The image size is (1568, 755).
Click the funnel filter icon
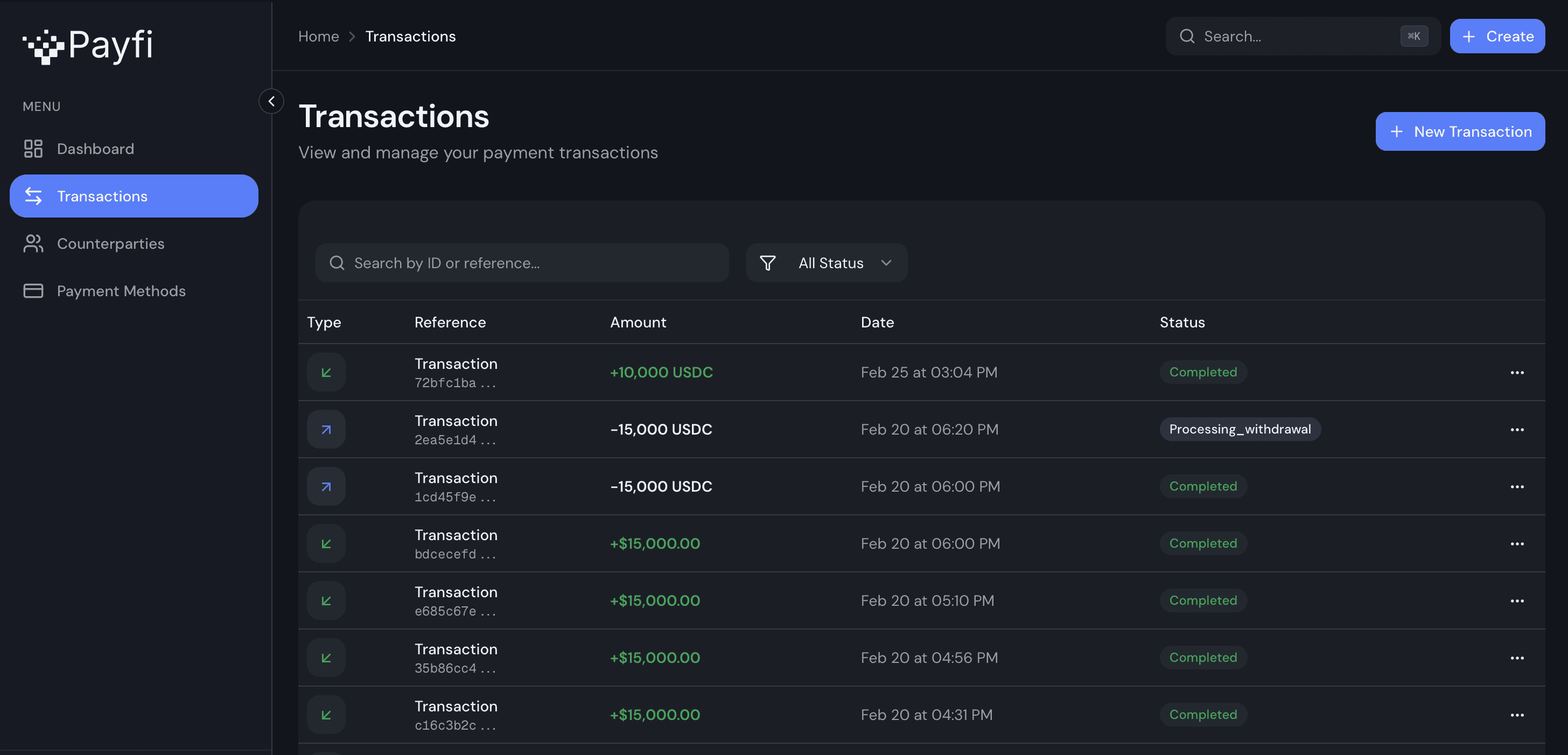point(767,263)
